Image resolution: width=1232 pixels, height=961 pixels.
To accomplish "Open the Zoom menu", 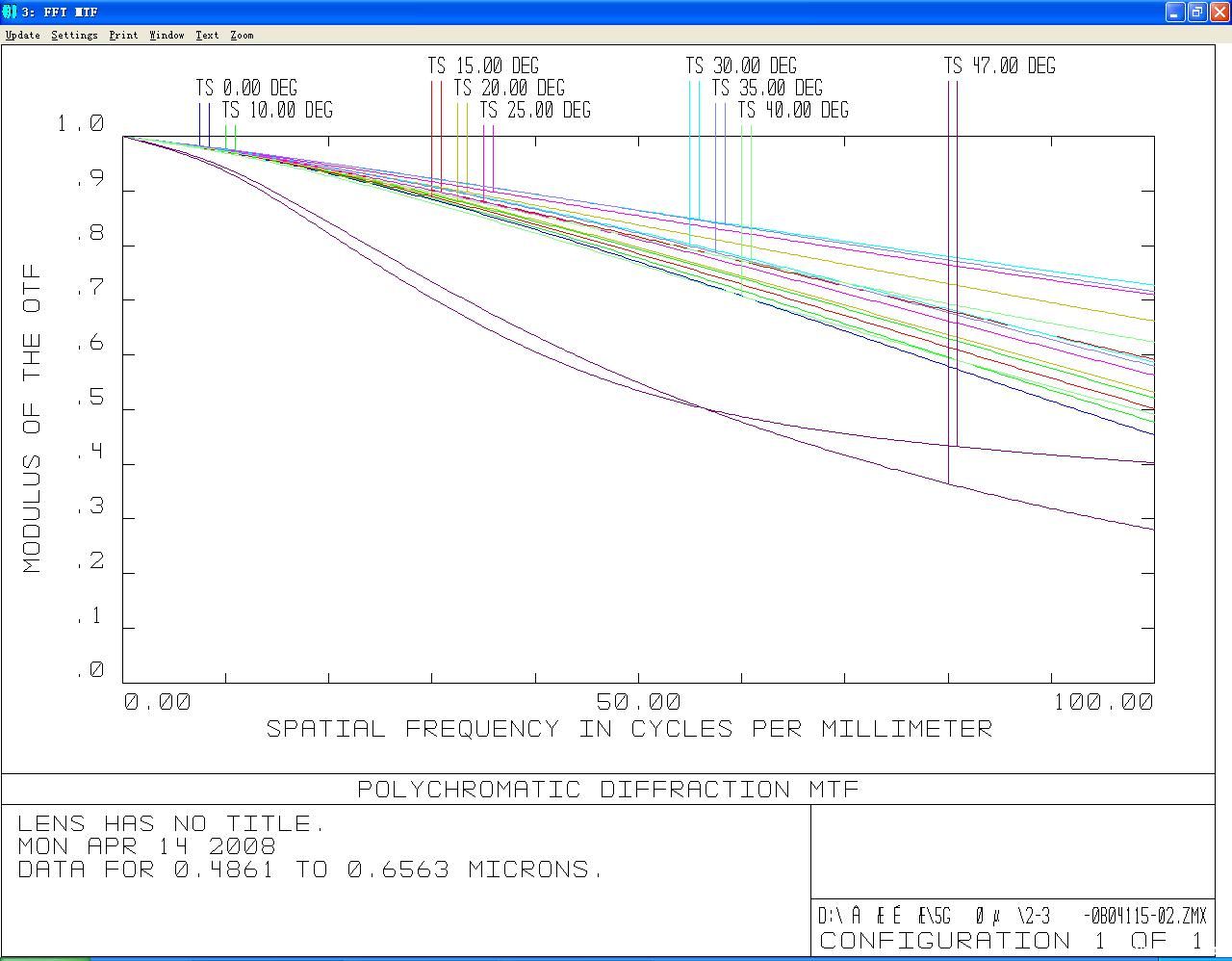I will tap(242, 35).
